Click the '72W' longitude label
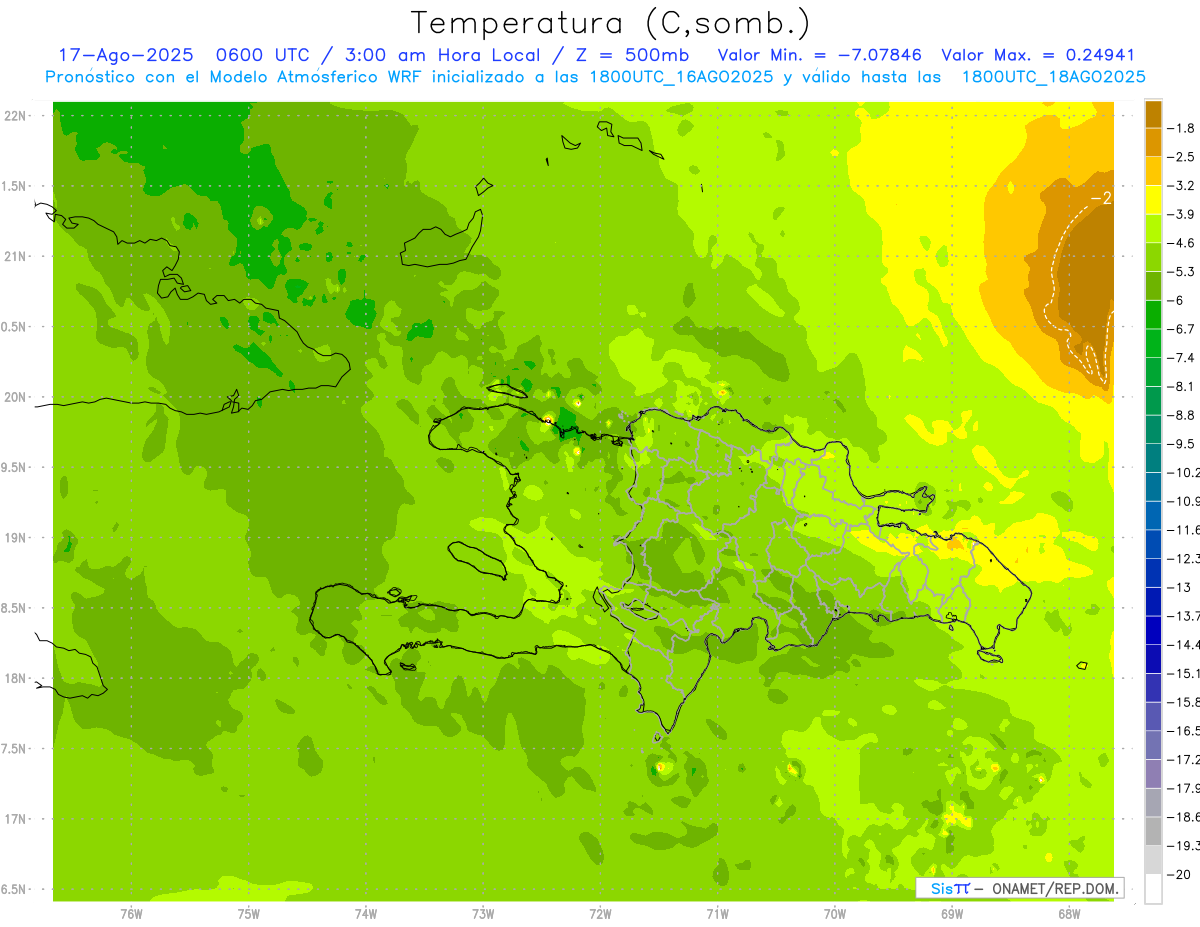This screenshot has width=1200, height=927. [x=600, y=913]
